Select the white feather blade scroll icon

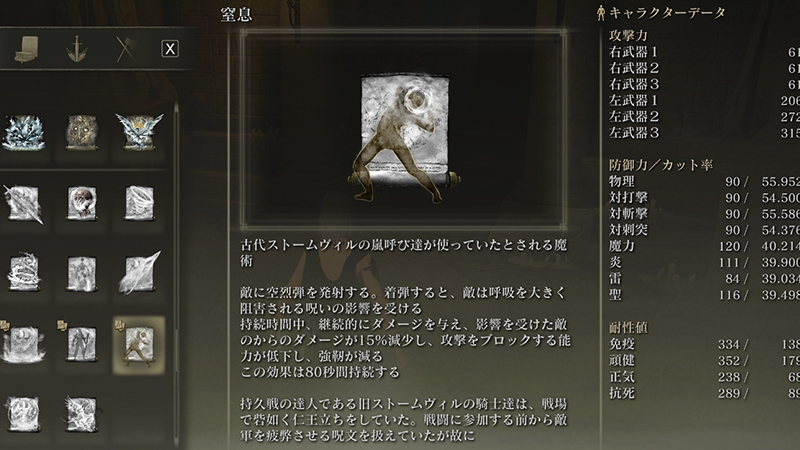139,273
